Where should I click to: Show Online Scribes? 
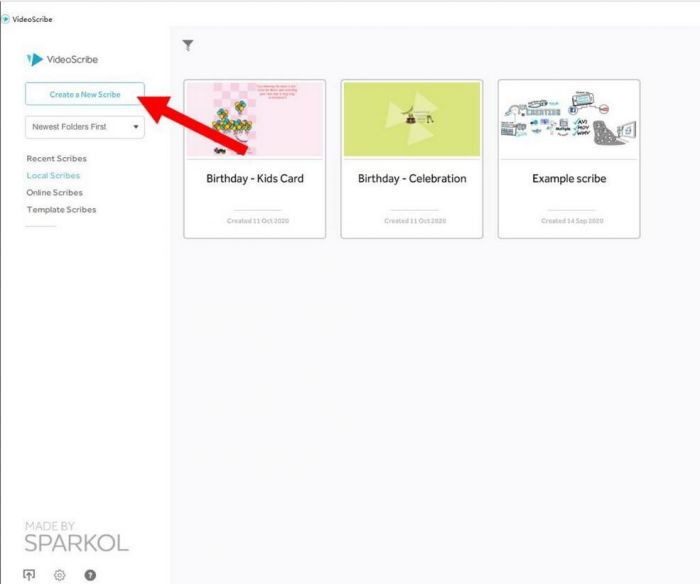(54, 192)
